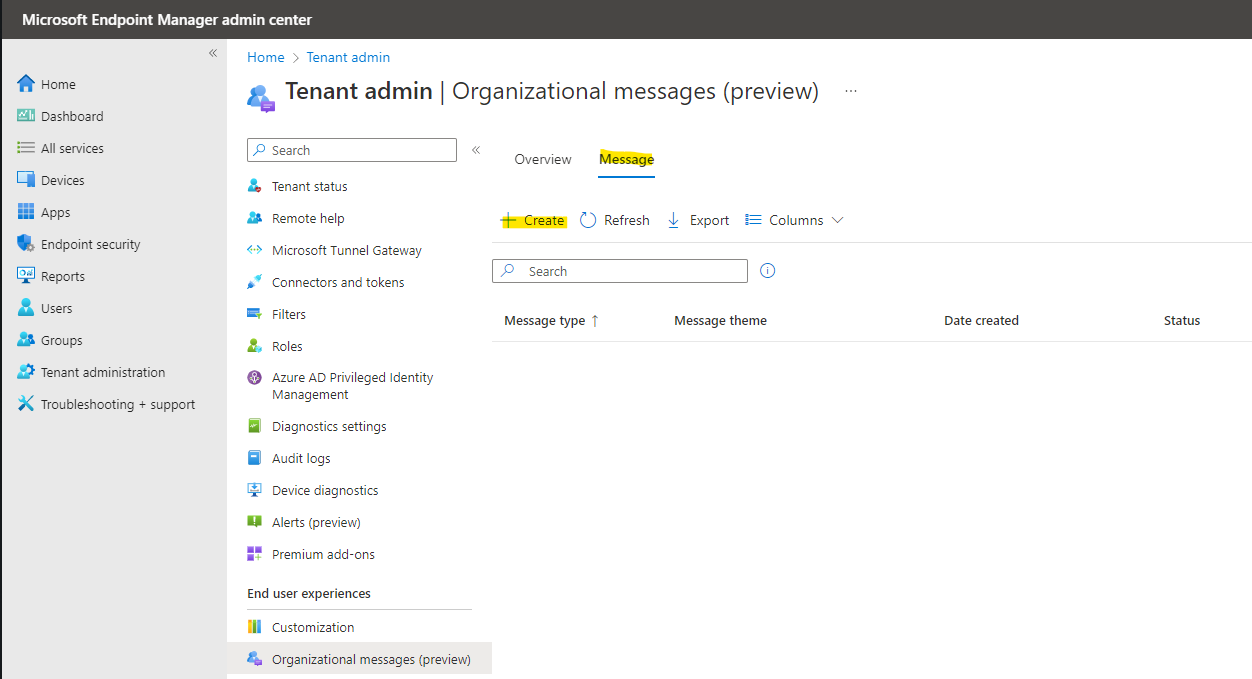
Task: Select Troubleshooting + support
Action: point(107,404)
